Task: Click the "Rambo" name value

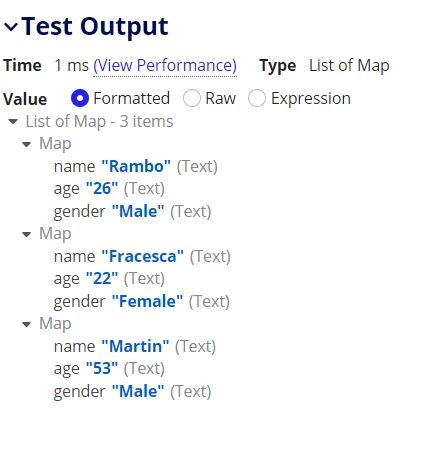Action: pos(136,166)
